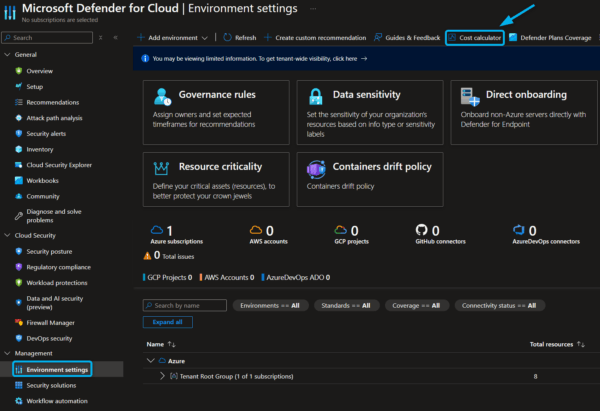Open the Containers drift policy card
This screenshot has width=600, height=411.
[x=370, y=179]
